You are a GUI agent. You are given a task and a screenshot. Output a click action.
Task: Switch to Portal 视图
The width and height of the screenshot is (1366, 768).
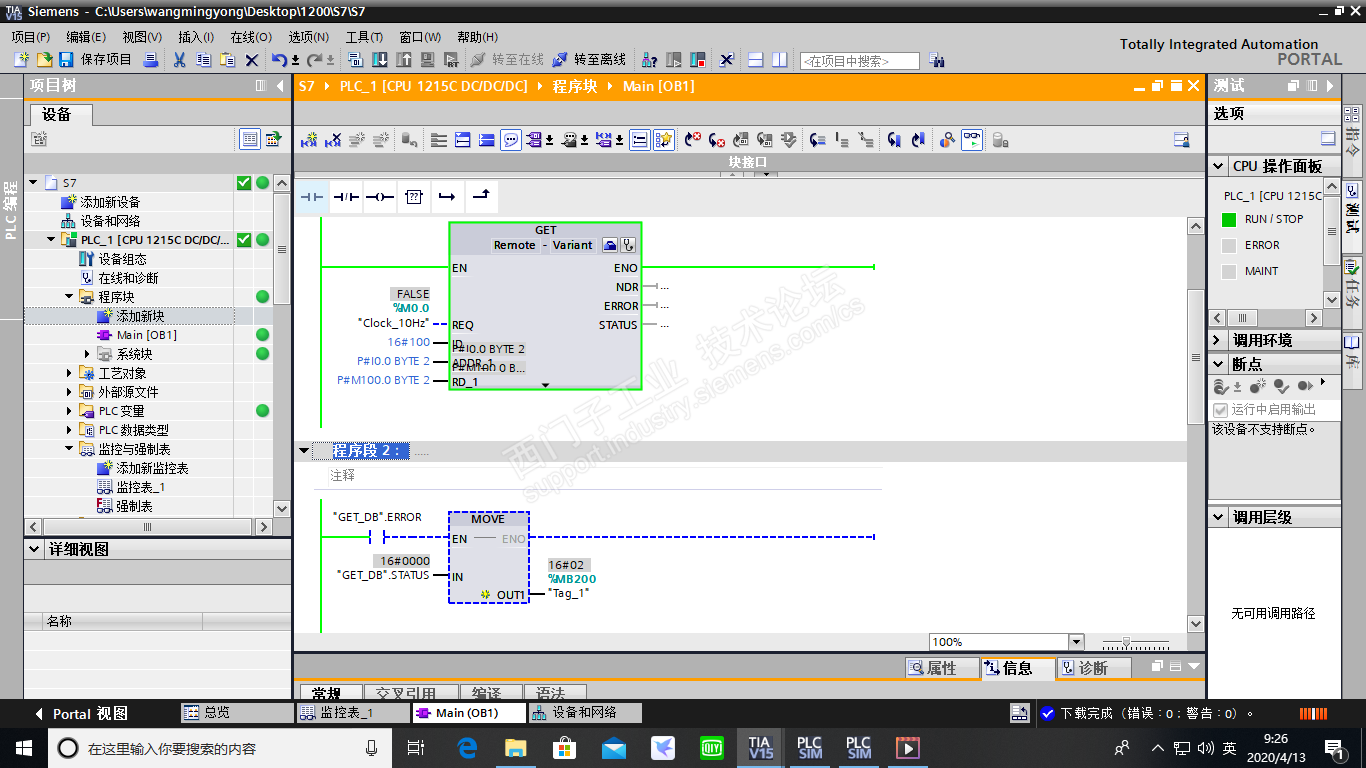click(82, 714)
